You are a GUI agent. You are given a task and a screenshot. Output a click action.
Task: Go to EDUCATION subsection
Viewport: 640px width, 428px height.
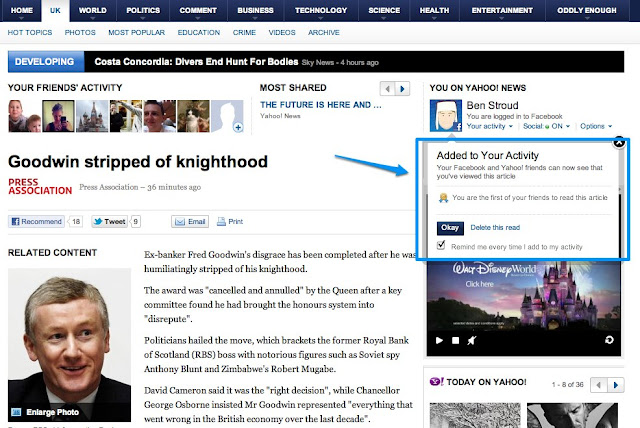(199, 32)
